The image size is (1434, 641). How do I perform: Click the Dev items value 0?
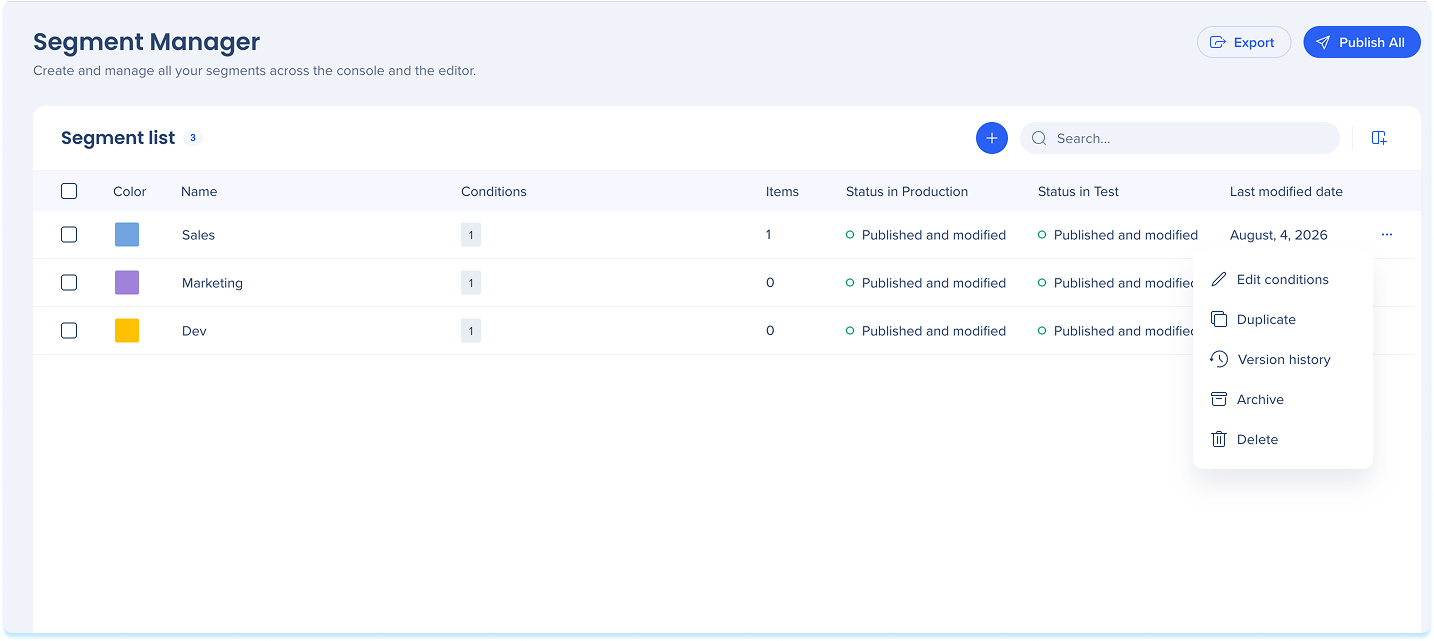pyautogui.click(x=770, y=331)
